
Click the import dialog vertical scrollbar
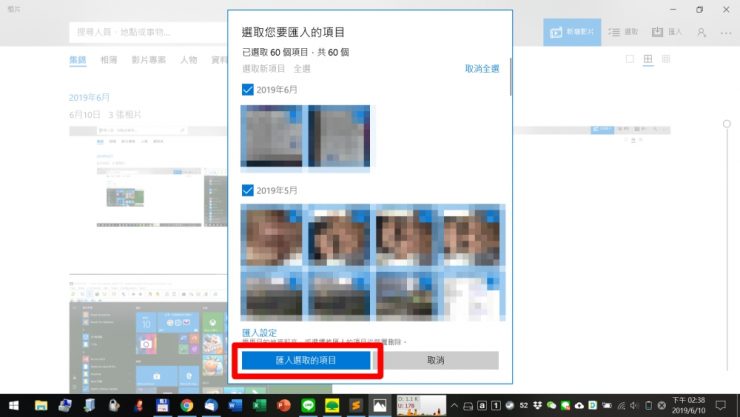coord(511,75)
